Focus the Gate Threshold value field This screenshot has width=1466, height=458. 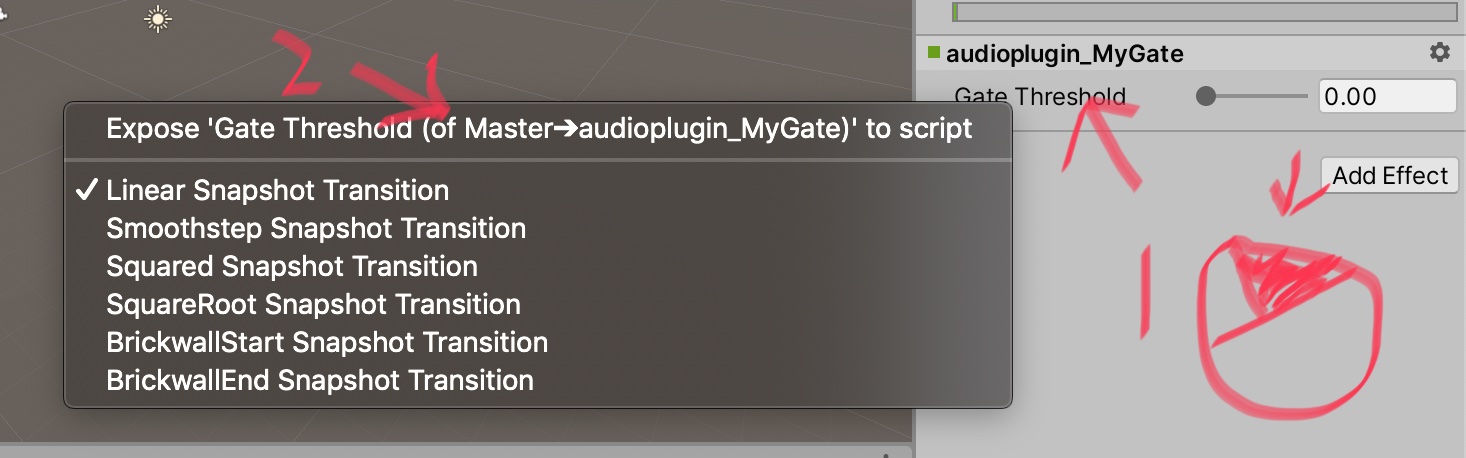[x=1386, y=97]
